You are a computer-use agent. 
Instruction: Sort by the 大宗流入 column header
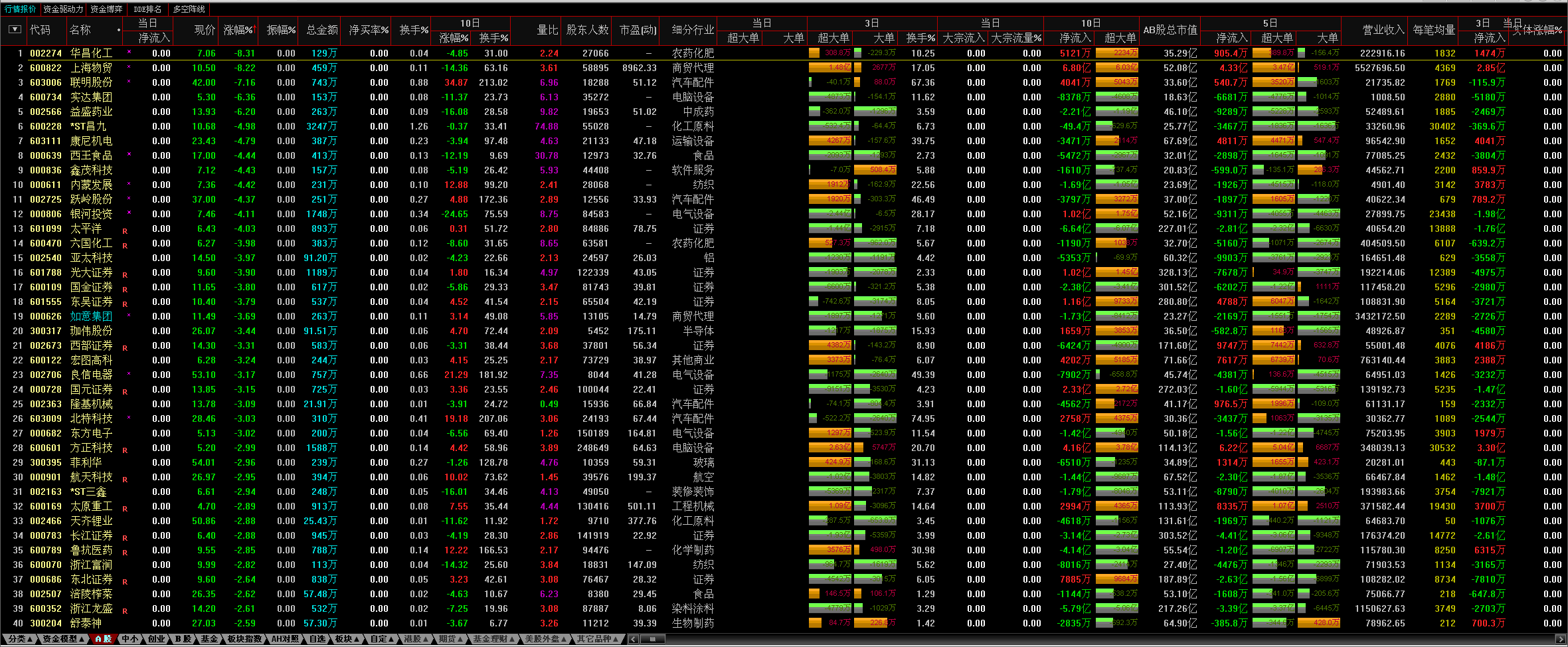(964, 38)
